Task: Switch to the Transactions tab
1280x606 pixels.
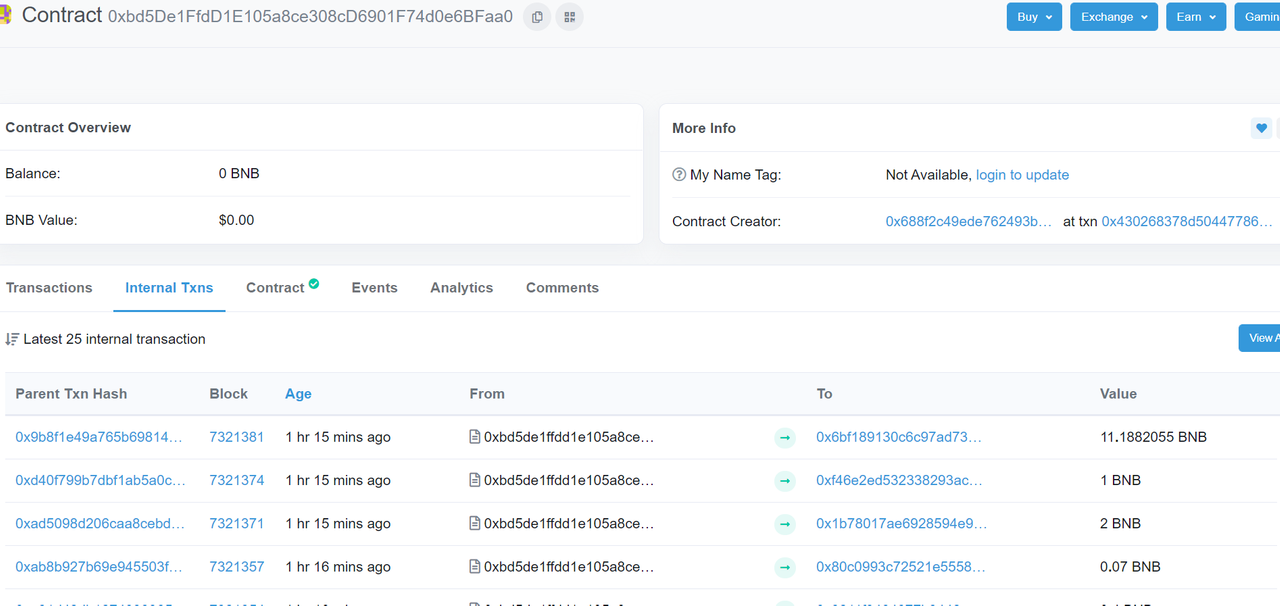Action: [49, 288]
